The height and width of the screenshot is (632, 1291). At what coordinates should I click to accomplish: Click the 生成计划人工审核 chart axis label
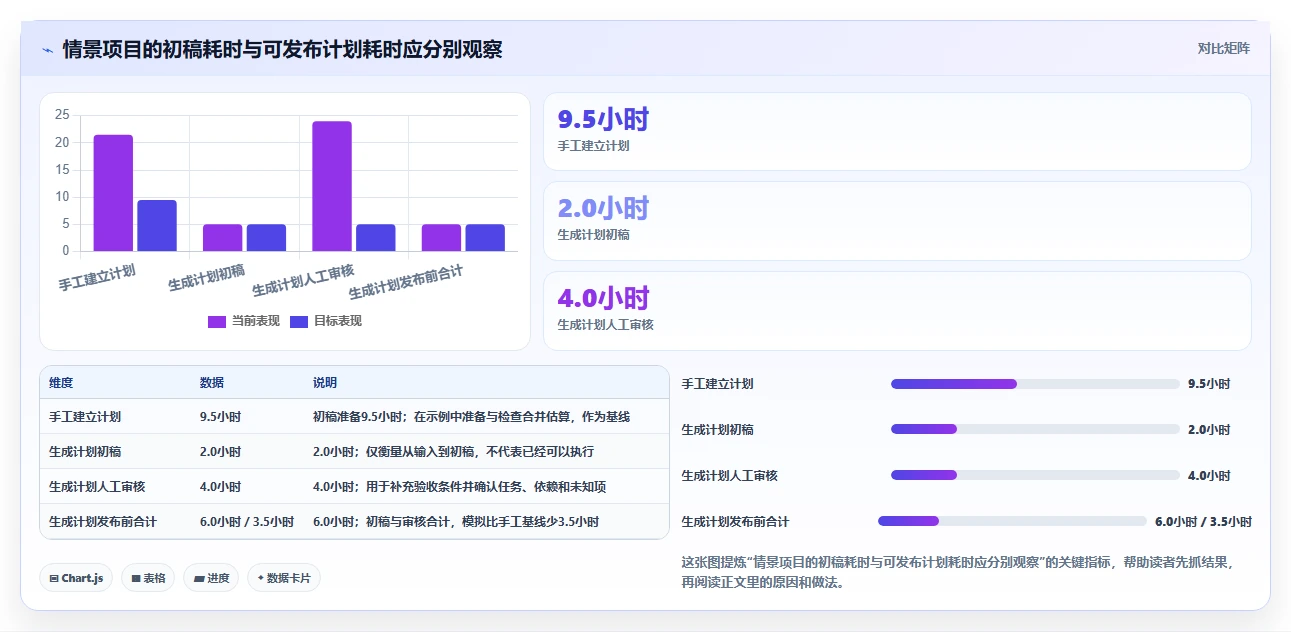coord(303,281)
